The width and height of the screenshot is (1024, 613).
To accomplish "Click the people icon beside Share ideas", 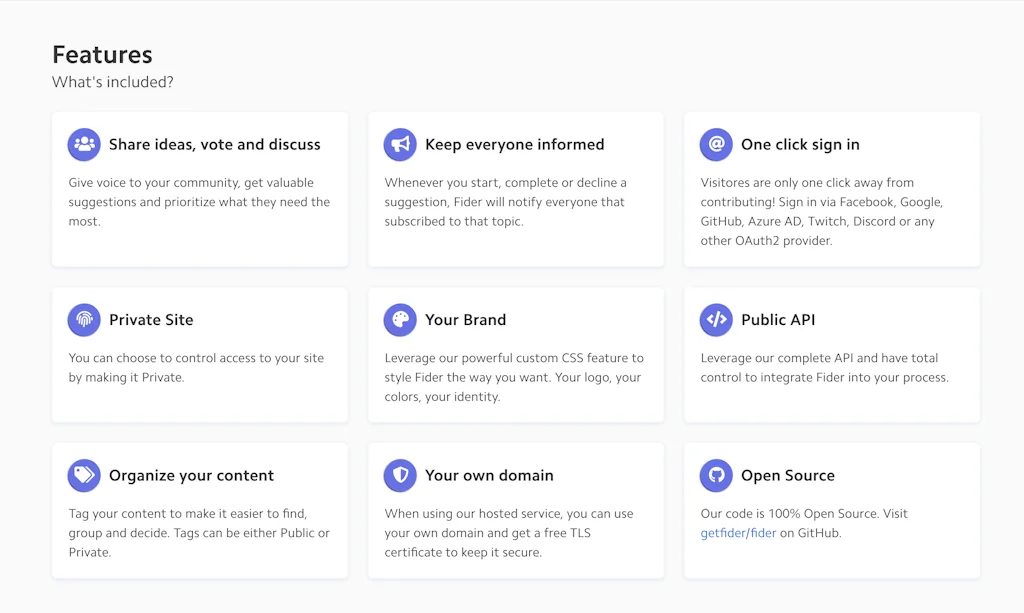I will 84,144.
